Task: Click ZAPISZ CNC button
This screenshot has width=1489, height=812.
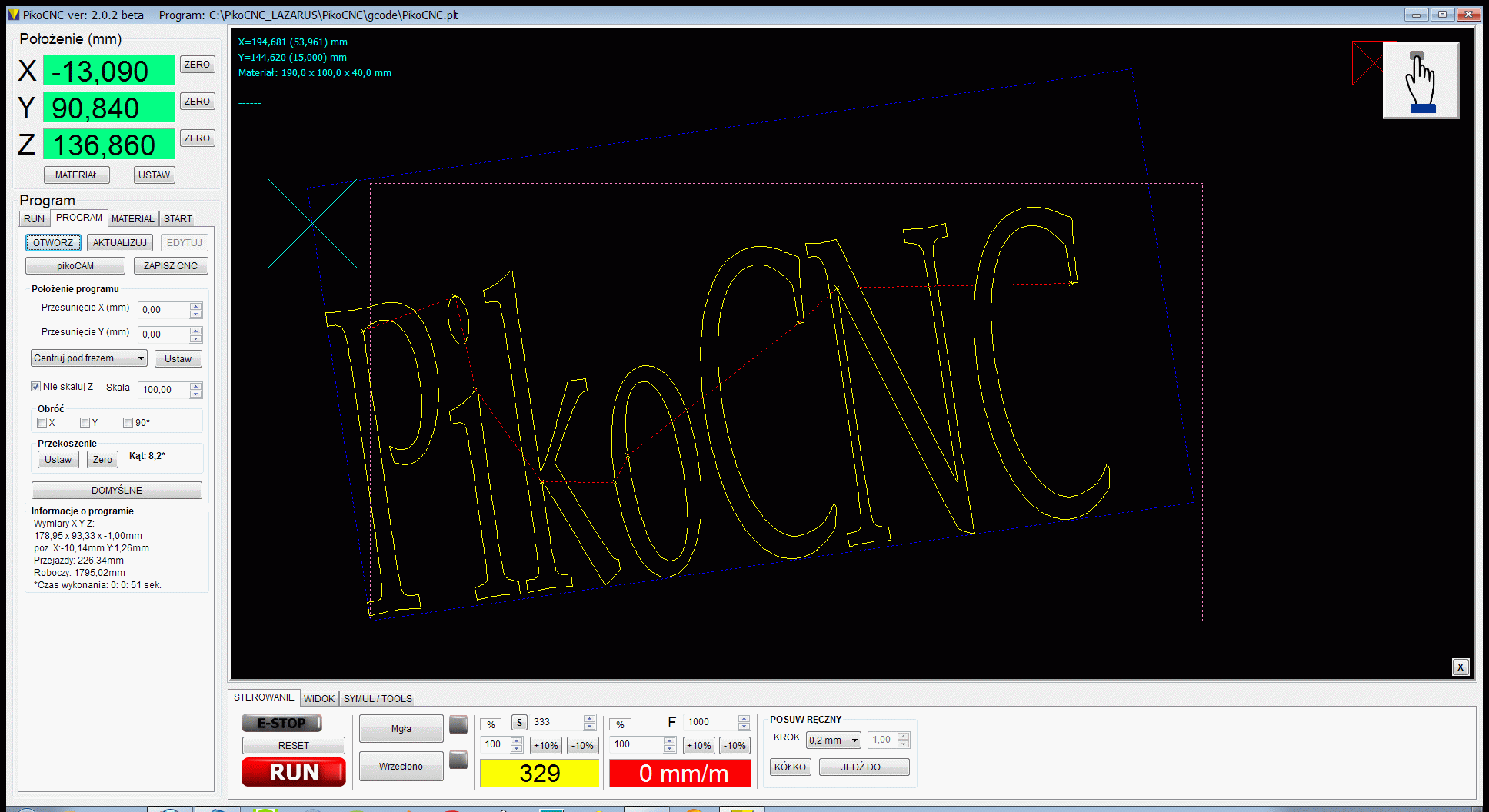Action: pyautogui.click(x=171, y=266)
